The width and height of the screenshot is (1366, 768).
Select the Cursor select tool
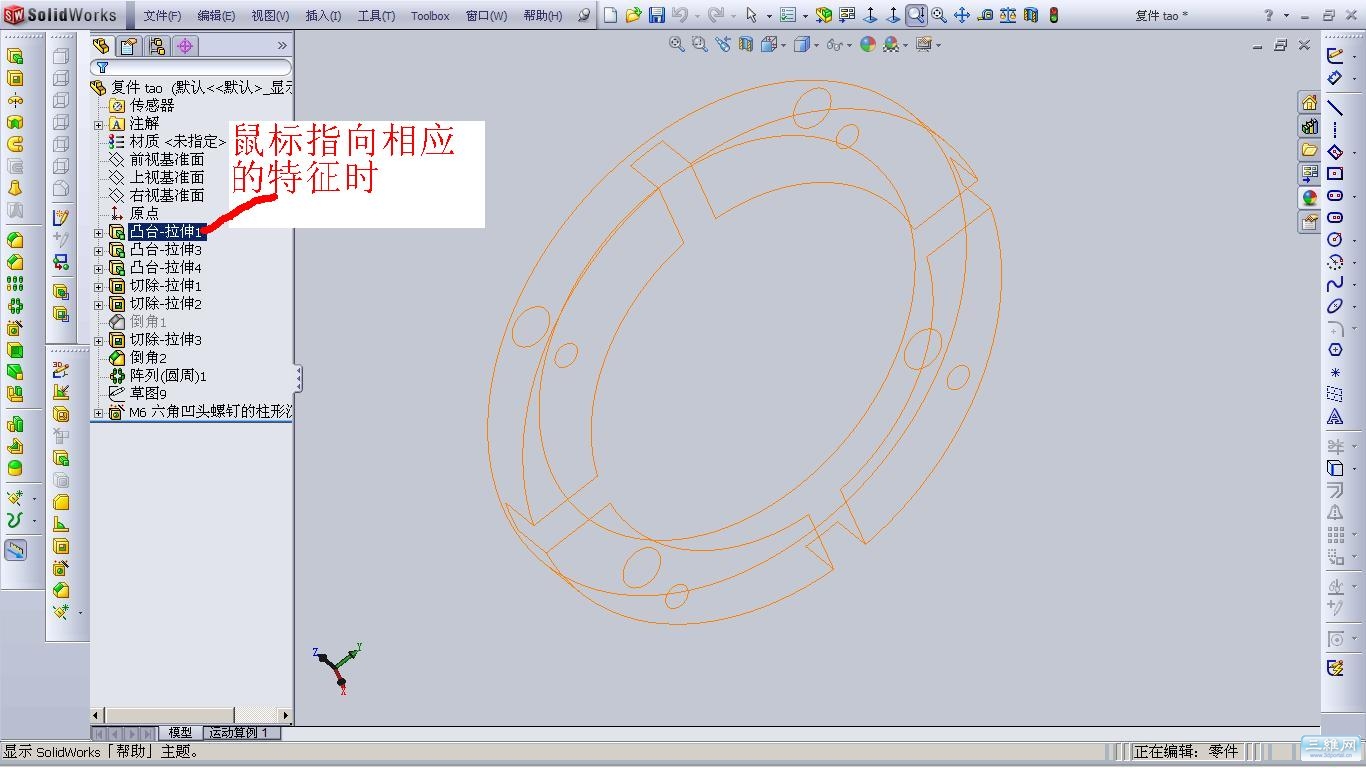(751, 15)
